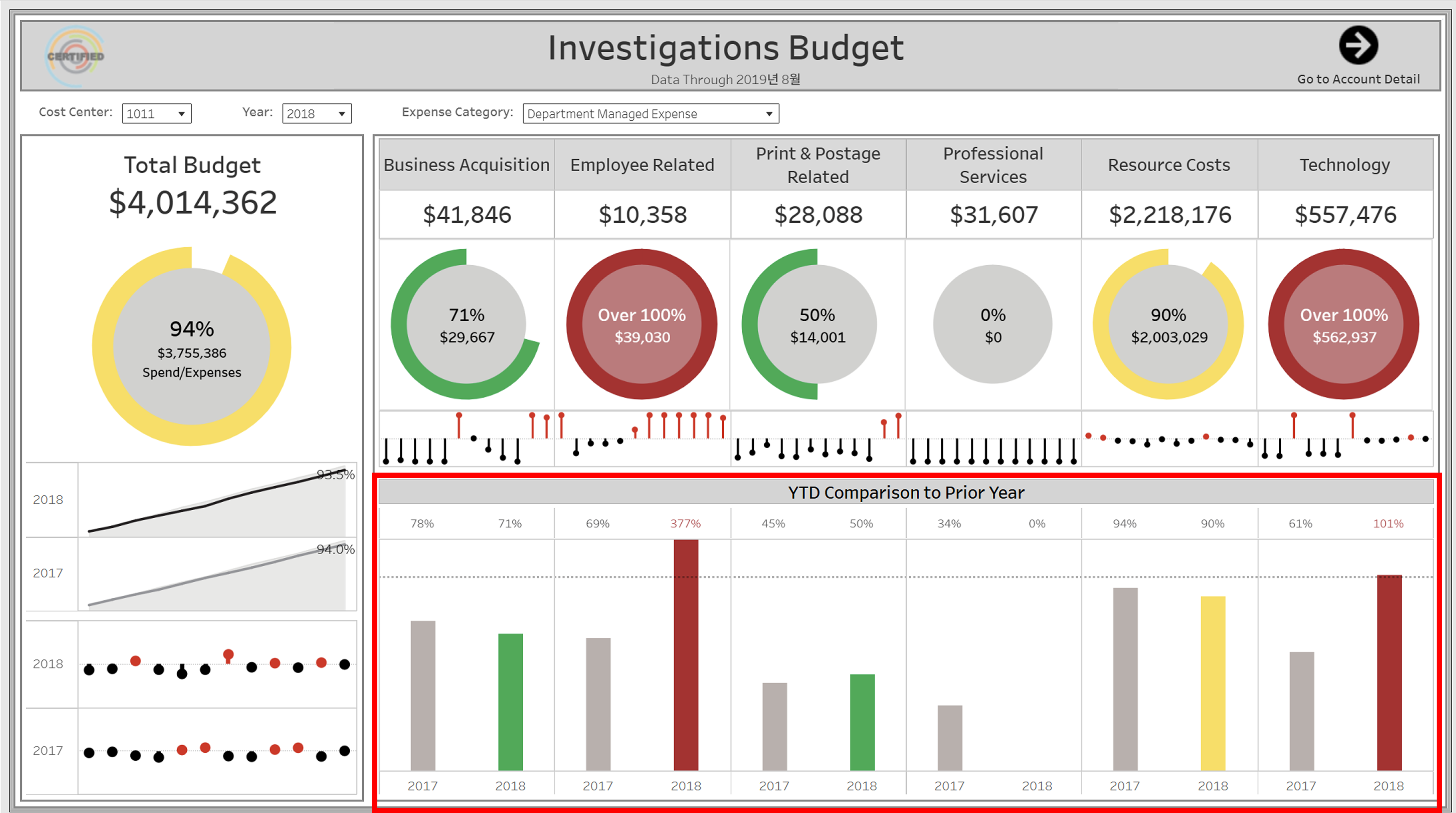This screenshot has height=813, width=1456.
Task: Click the Business Acquisition 71% donut
Action: [466, 324]
